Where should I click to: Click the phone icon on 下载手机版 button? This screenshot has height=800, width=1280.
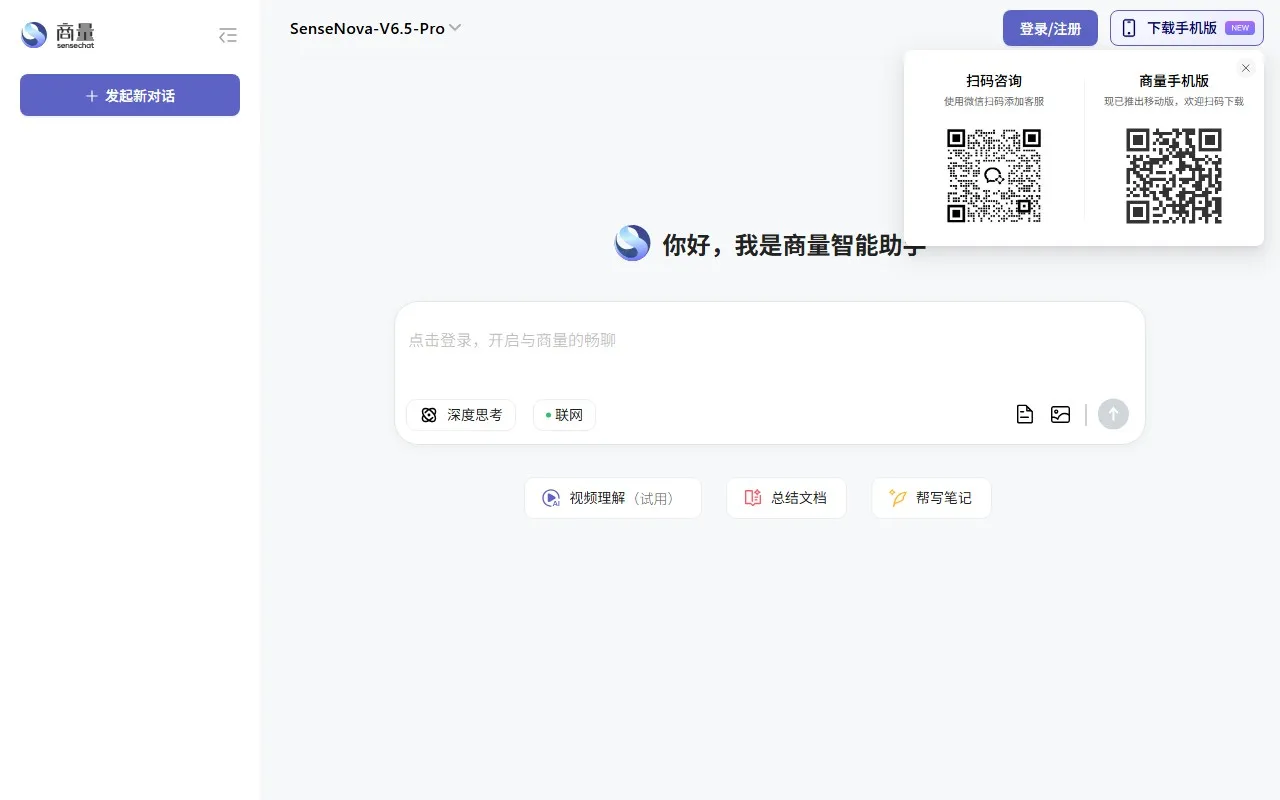coord(1130,28)
